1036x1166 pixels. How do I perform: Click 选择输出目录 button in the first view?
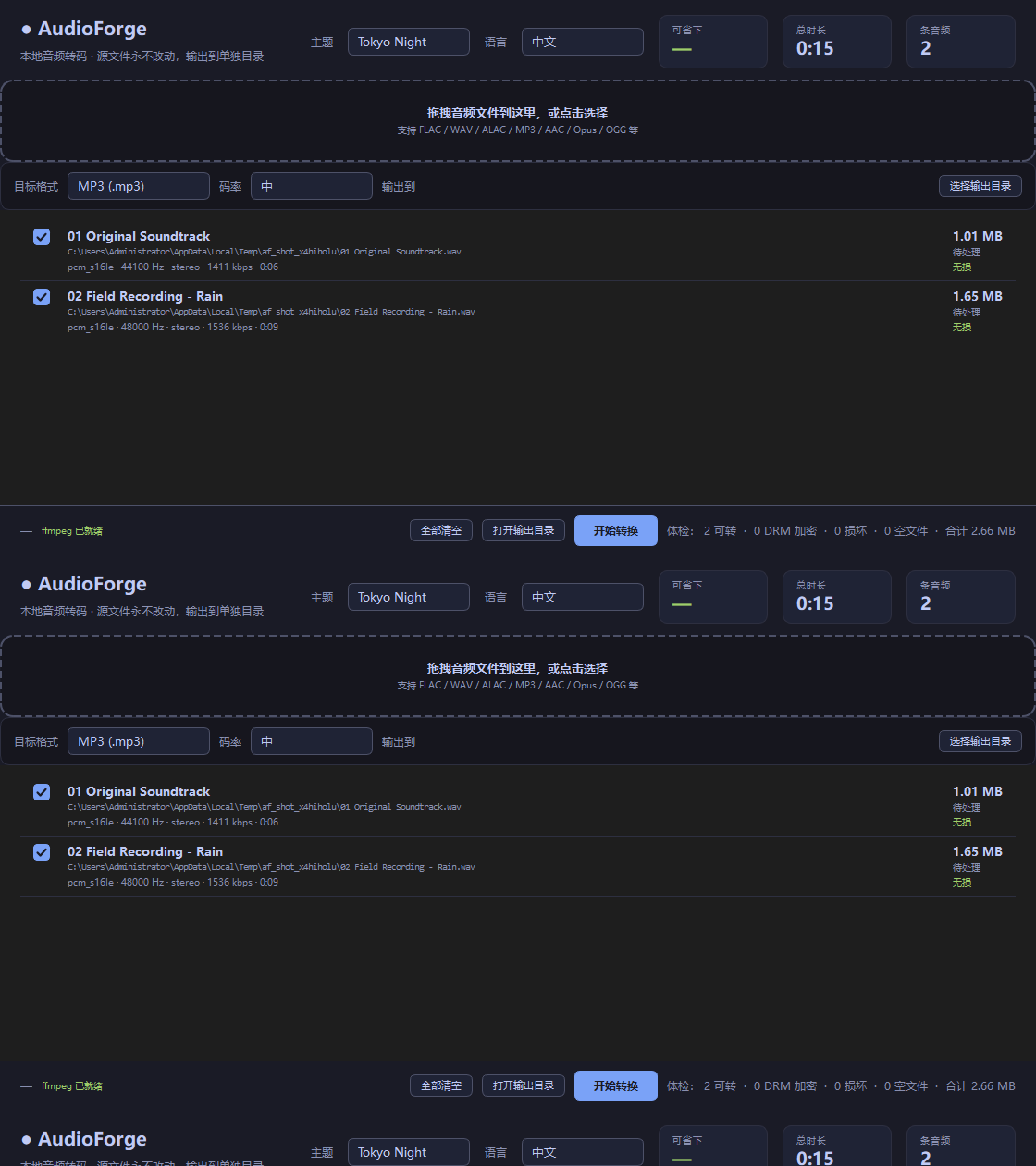coord(980,186)
